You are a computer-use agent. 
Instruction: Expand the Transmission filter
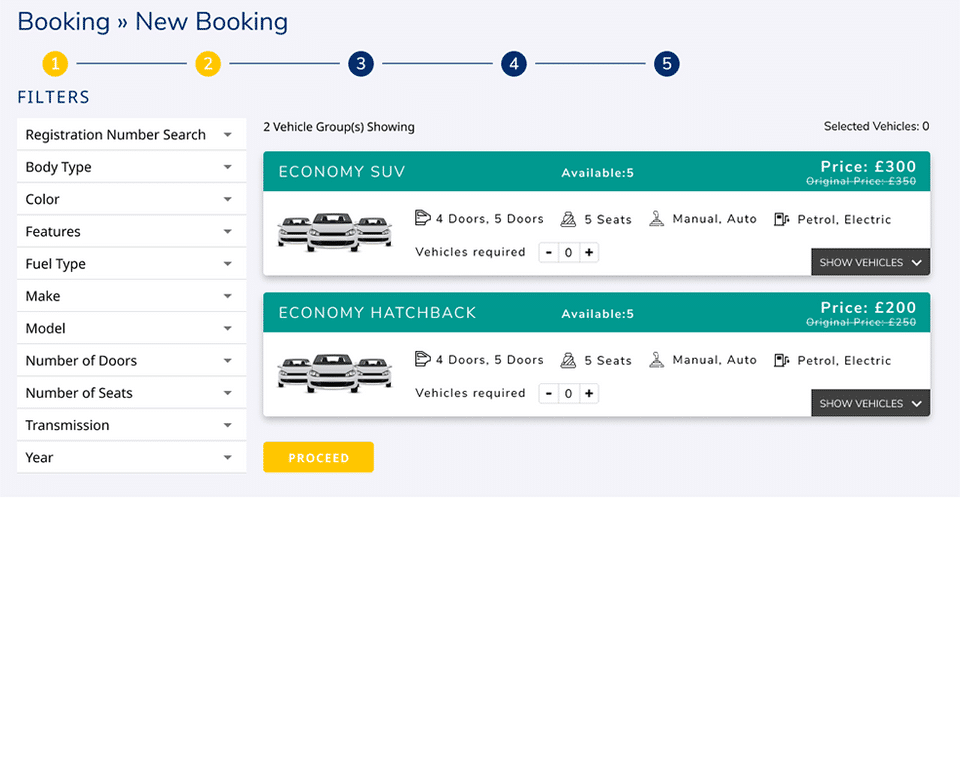tap(131, 425)
